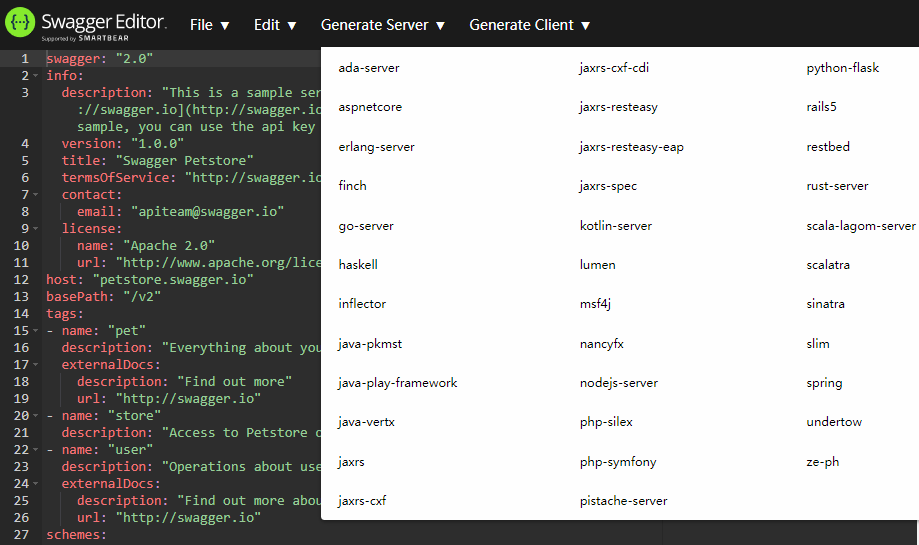Choose go-server generator
This screenshot has width=919, height=545.
tap(366, 226)
